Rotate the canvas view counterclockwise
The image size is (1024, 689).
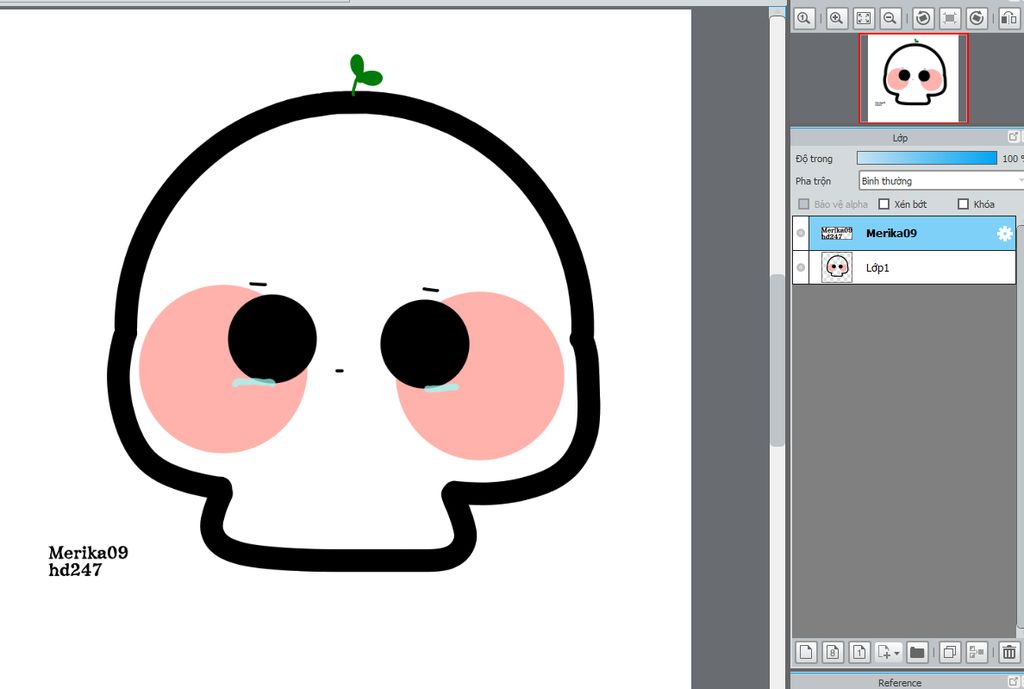[923, 18]
